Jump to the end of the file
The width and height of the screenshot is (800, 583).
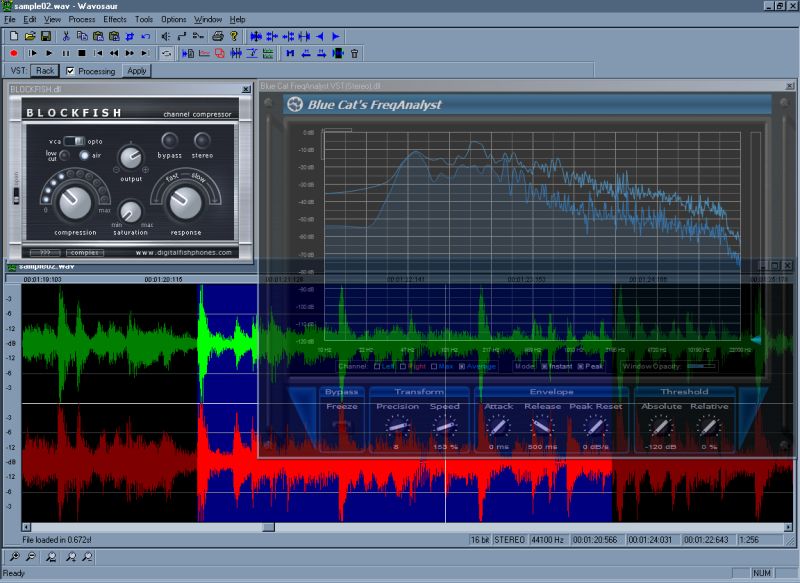pos(146,53)
